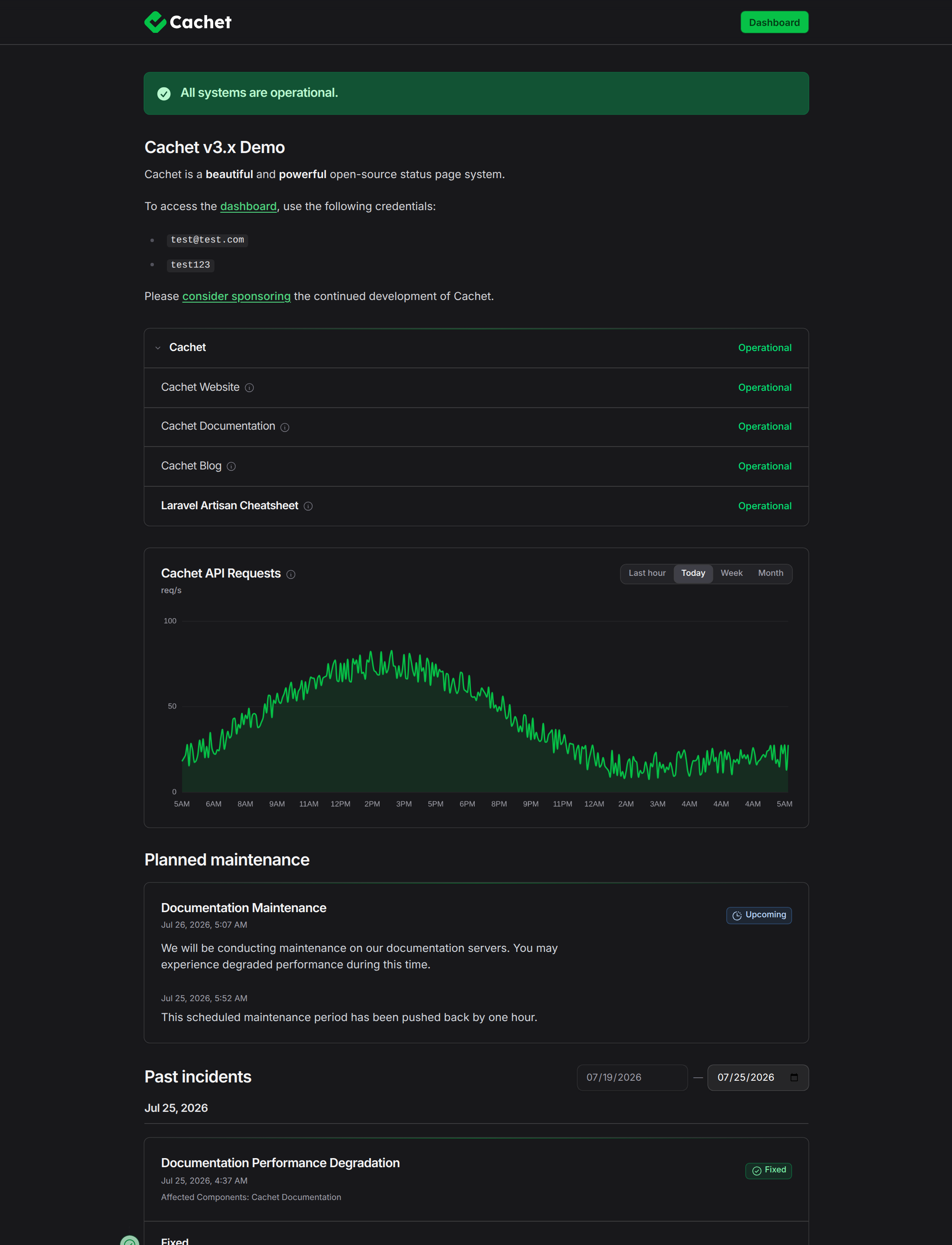Click Operational status of Cachet Documentation
The image size is (952, 1245).
pyautogui.click(x=764, y=427)
